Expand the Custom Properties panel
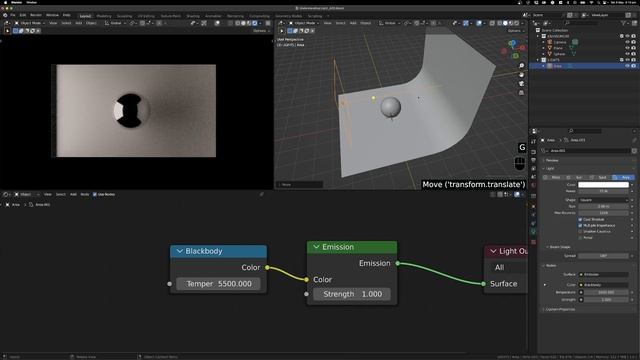The width and height of the screenshot is (640, 360). point(560,309)
